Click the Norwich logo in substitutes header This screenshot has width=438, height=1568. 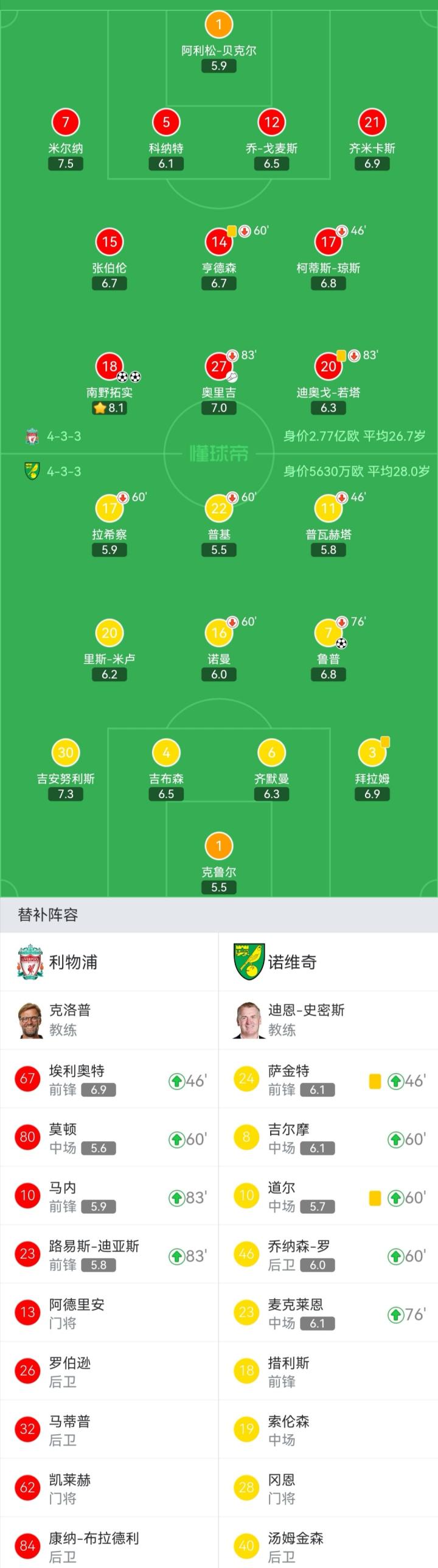pos(249,962)
